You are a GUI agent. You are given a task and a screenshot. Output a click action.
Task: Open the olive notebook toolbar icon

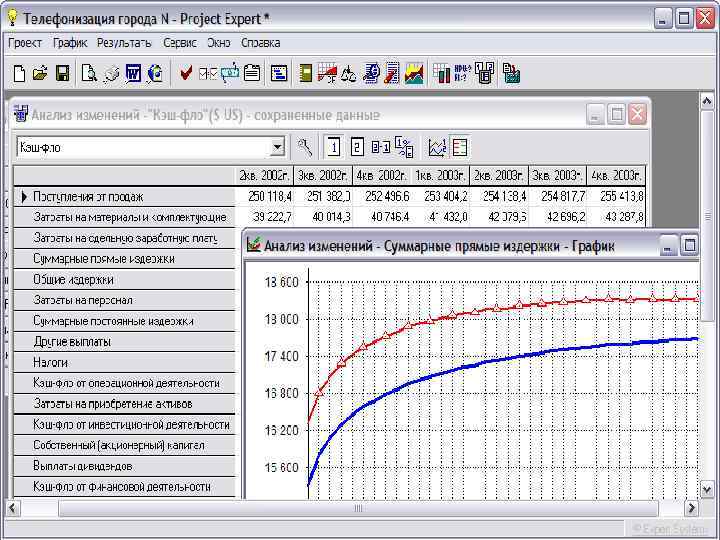point(305,73)
